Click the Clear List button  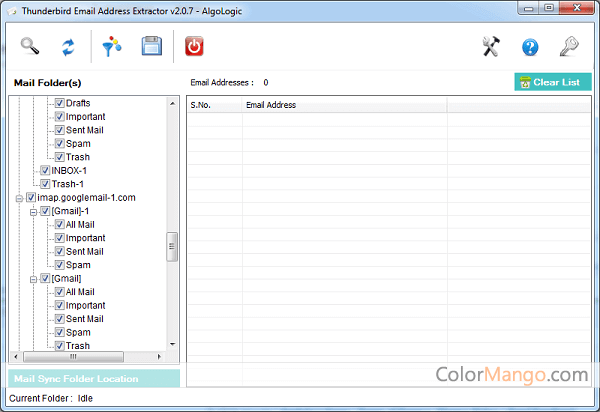tap(553, 82)
